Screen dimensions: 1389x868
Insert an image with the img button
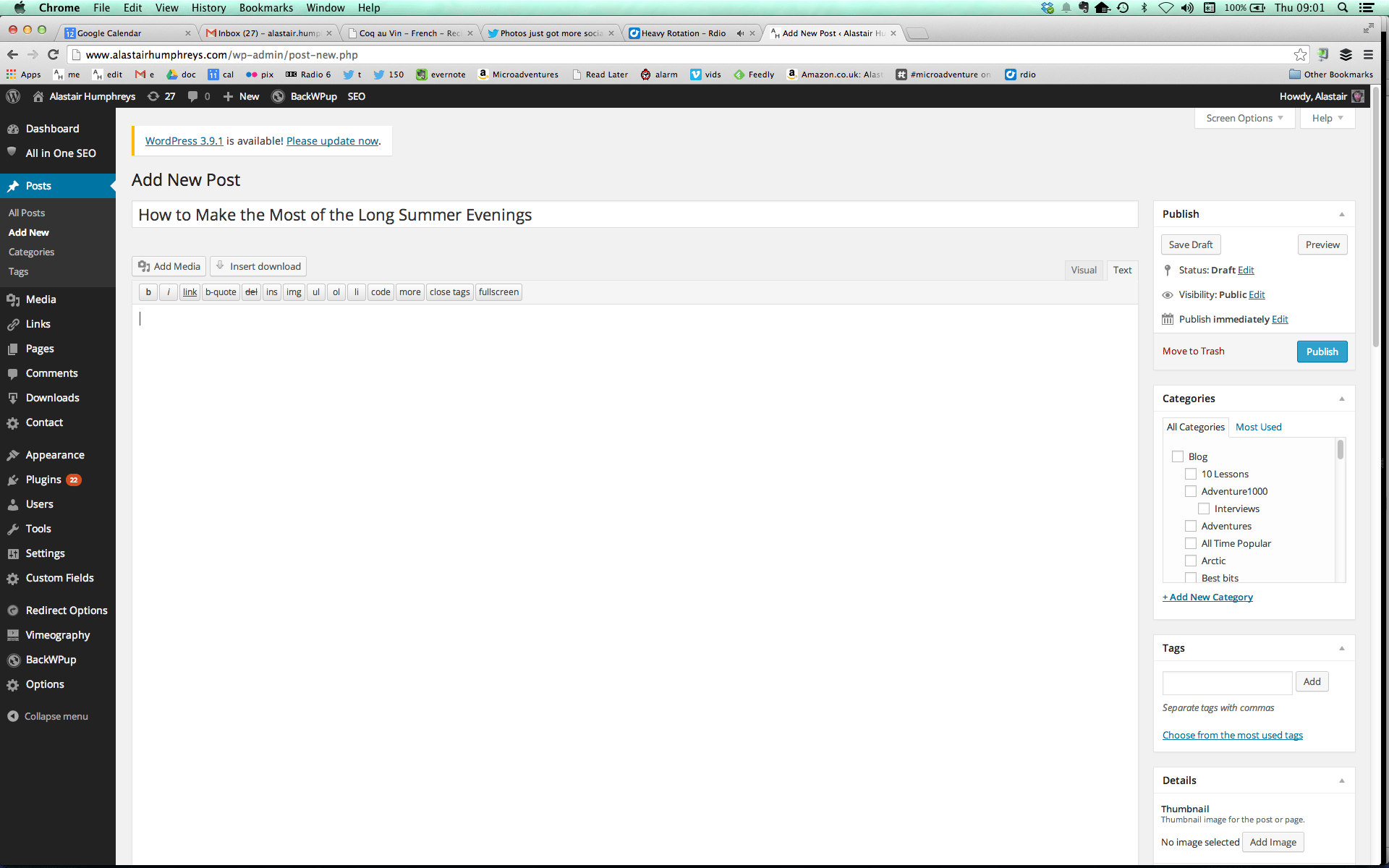294,292
